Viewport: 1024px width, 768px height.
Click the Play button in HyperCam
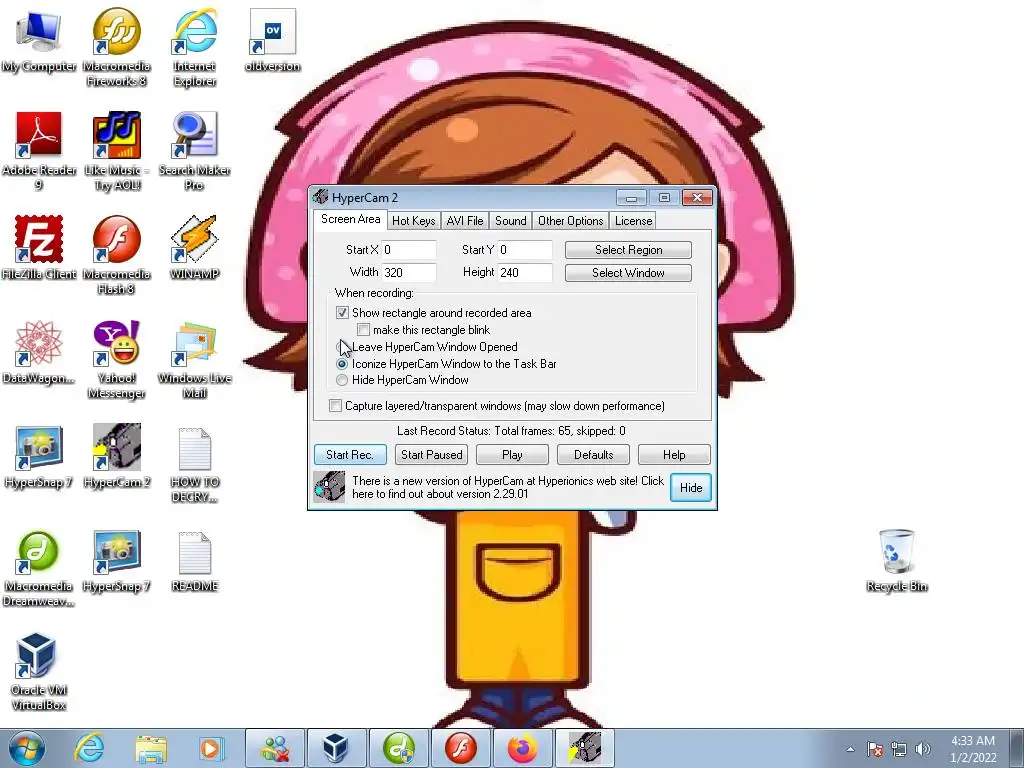[513, 455]
